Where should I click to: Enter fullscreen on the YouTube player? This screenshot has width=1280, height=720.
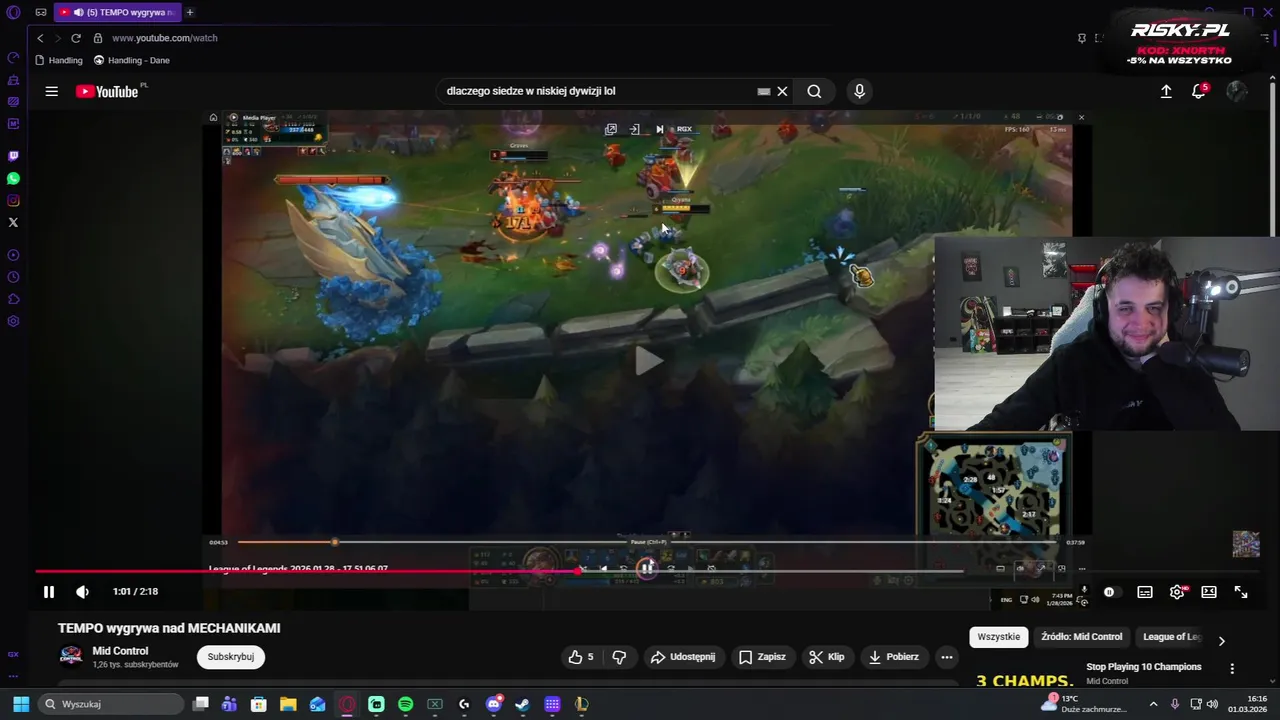click(1241, 592)
